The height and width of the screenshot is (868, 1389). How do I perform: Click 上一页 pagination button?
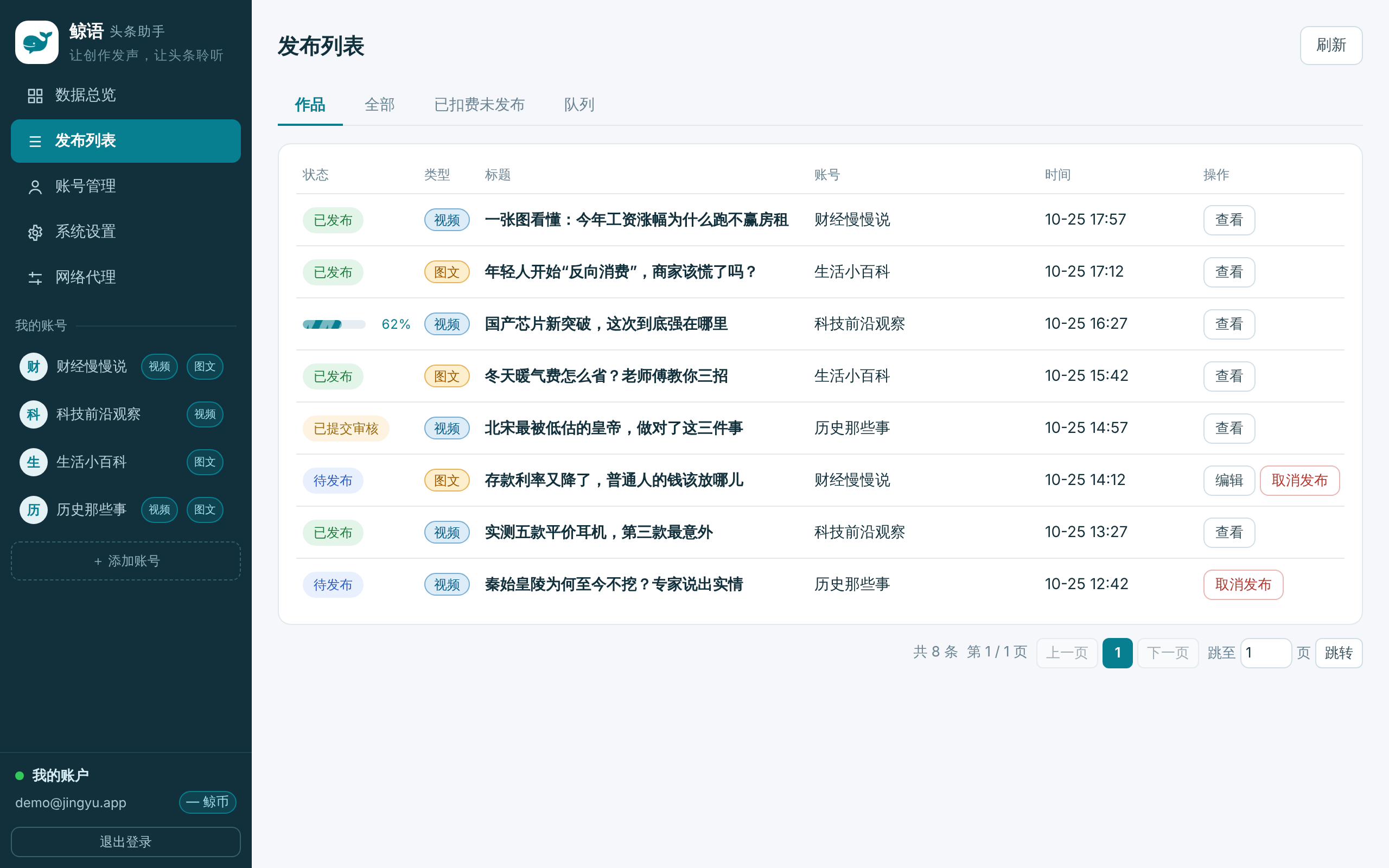coord(1067,653)
